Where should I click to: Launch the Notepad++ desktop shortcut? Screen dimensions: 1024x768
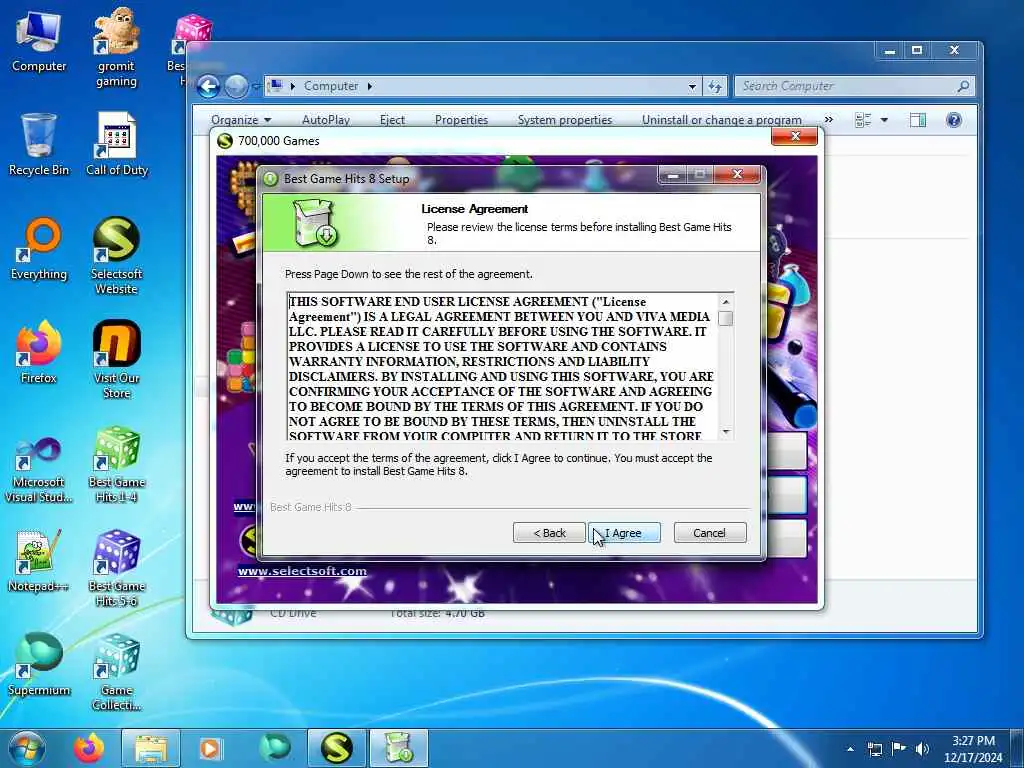[39, 562]
